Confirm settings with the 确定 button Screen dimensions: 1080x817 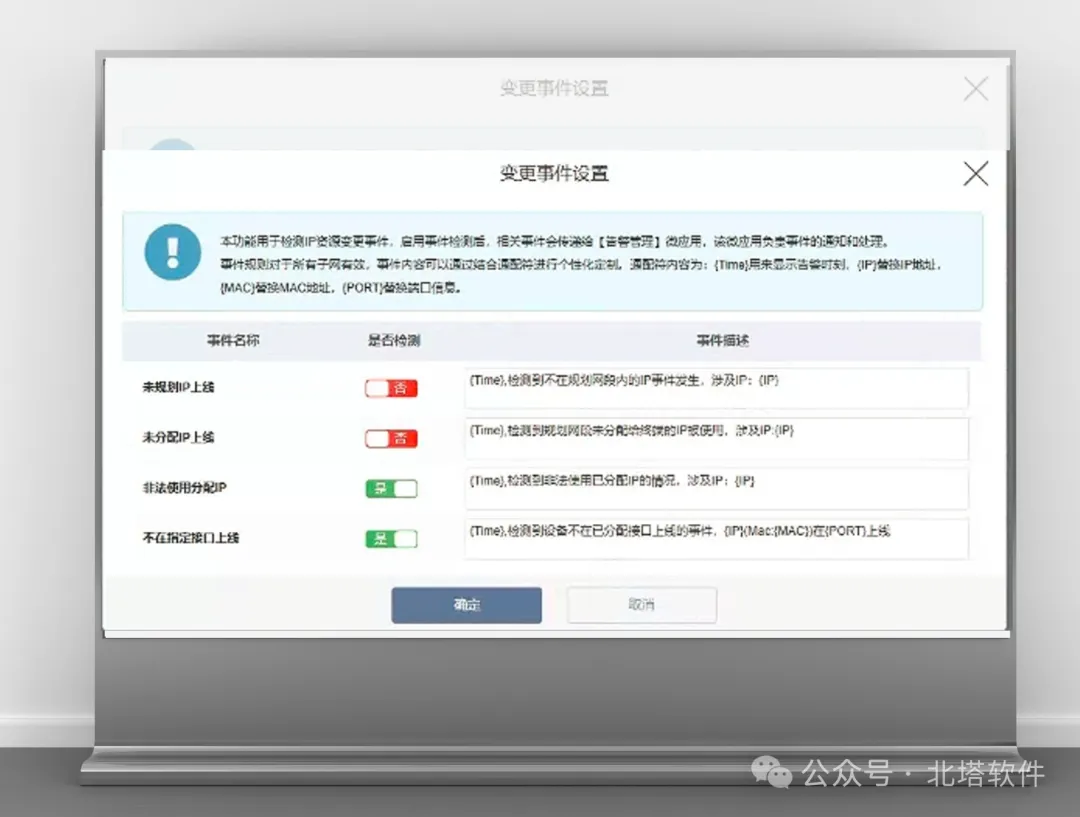pos(466,606)
